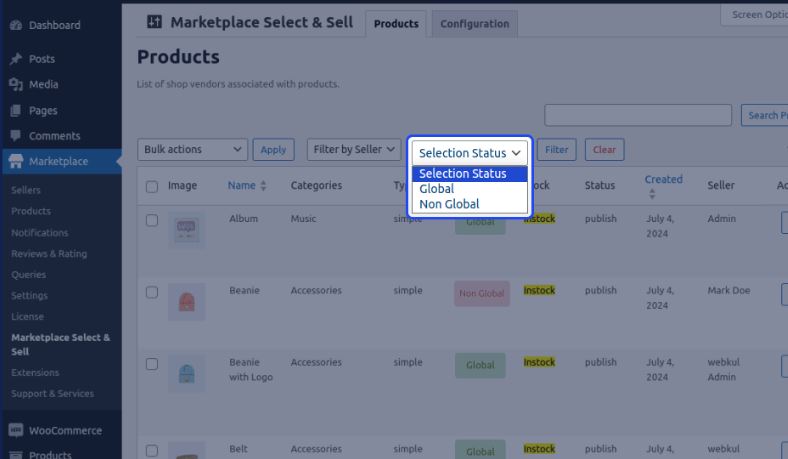Click the Global badge for Beanie with Logo
Image resolution: width=788 pixels, height=459 pixels.
tap(480, 365)
